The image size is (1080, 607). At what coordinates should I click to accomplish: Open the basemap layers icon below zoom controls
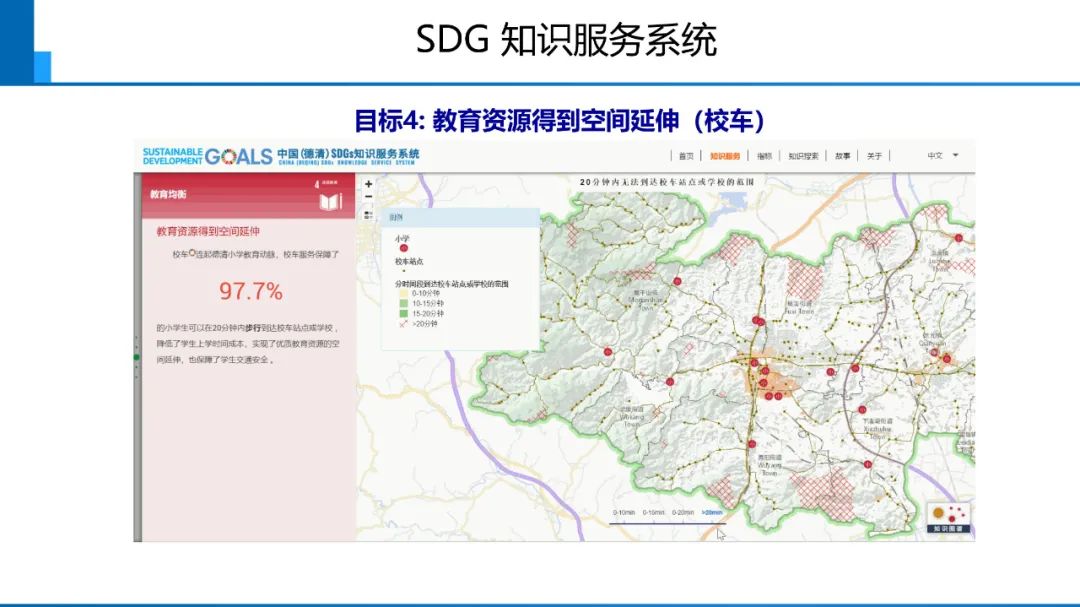tap(368, 216)
